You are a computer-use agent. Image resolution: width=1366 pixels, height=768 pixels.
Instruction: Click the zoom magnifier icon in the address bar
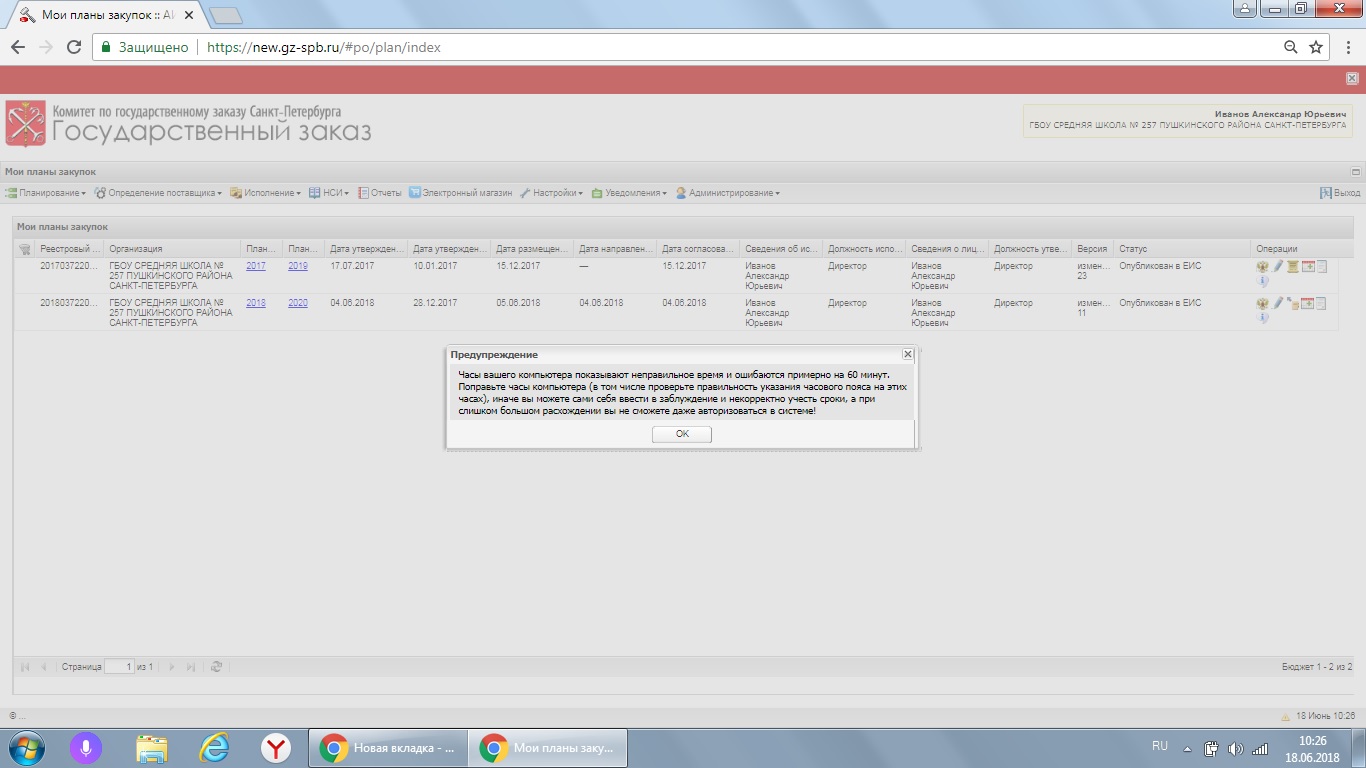click(1291, 47)
